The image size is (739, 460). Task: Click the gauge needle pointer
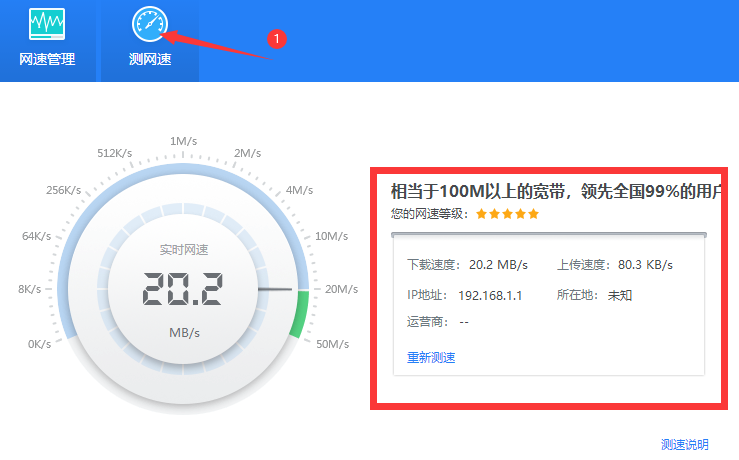[274, 290]
